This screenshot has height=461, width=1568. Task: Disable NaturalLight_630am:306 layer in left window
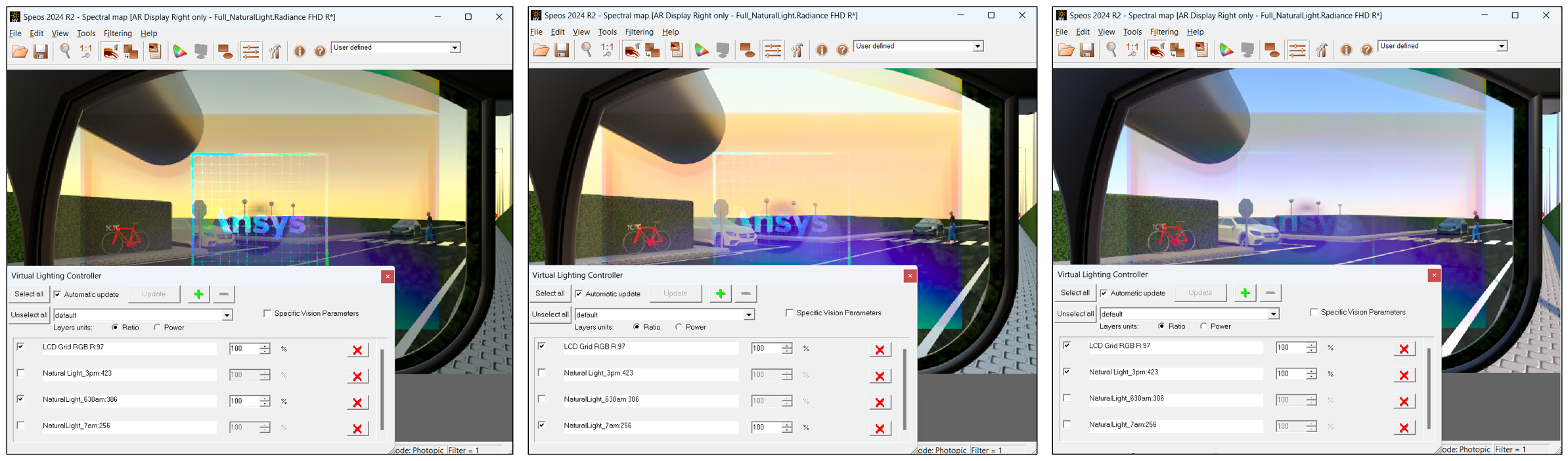21,399
